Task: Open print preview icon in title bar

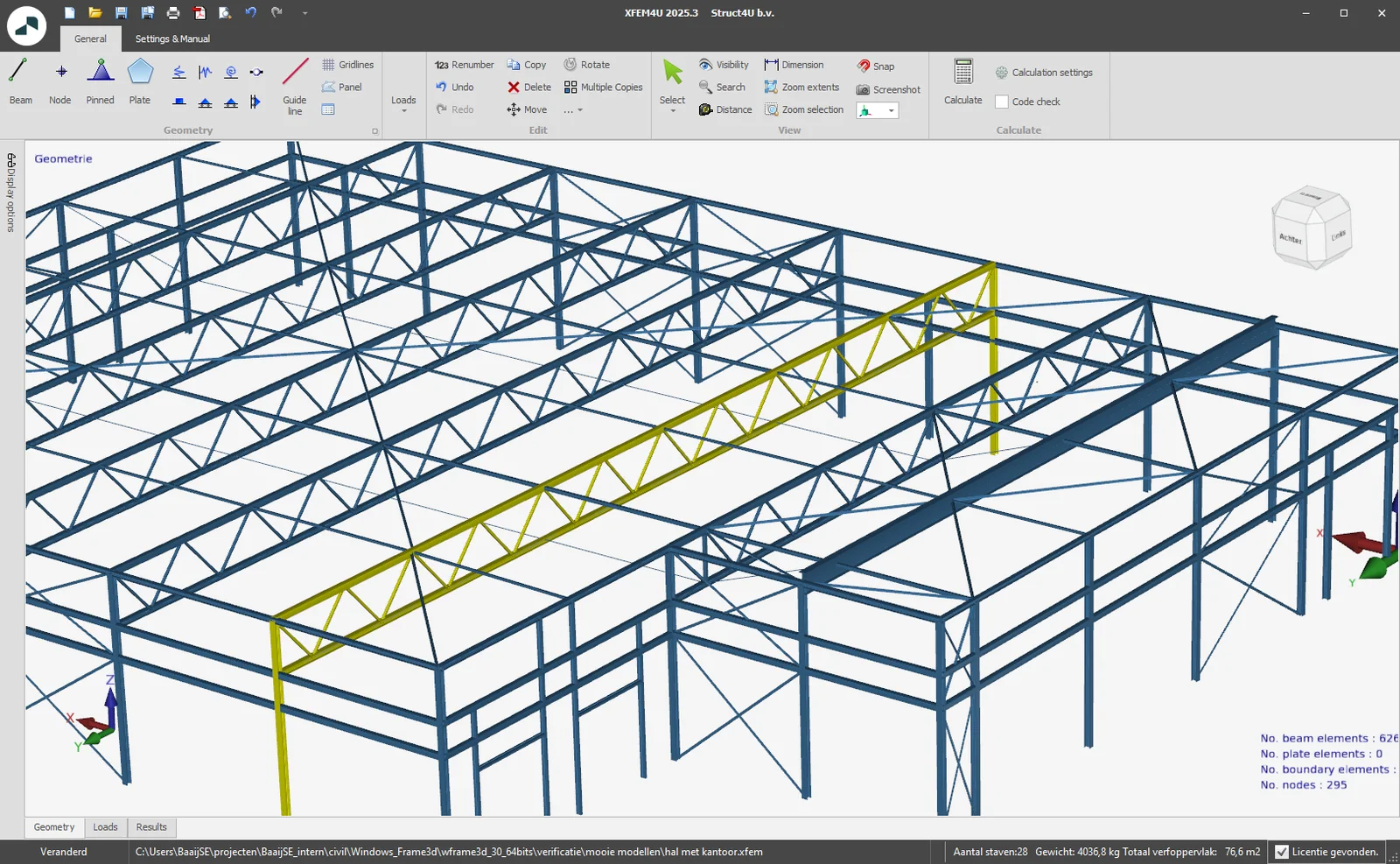Action: tap(225, 13)
